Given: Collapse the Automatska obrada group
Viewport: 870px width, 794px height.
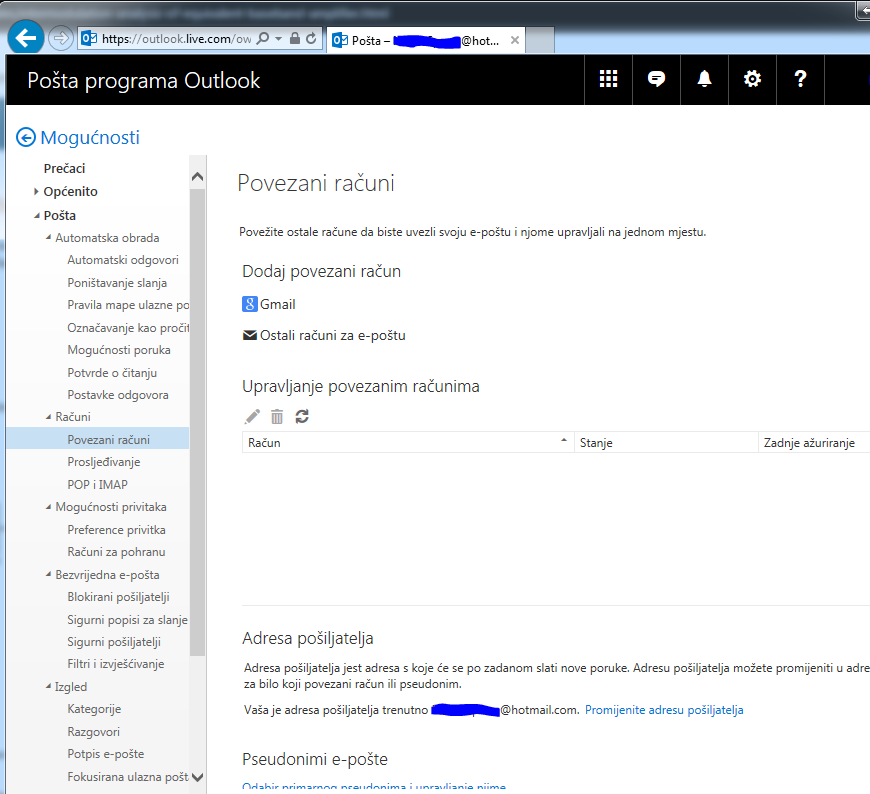Looking at the screenshot, I should [x=48, y=237].
